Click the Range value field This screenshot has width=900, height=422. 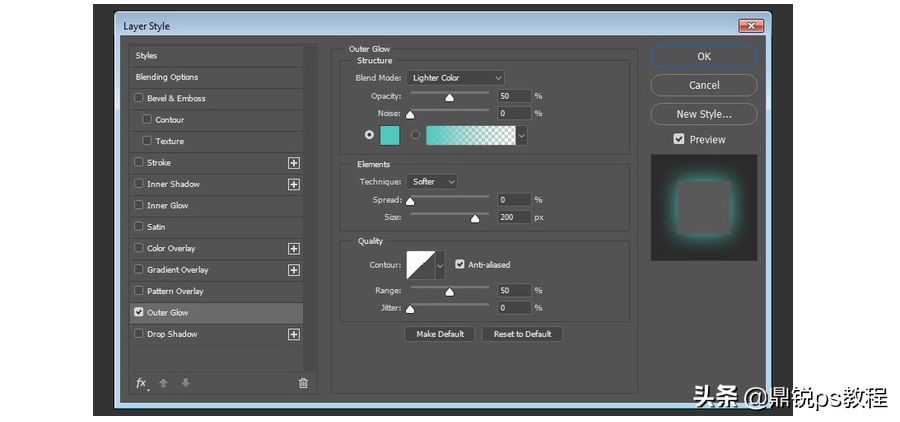pos(514,291)
